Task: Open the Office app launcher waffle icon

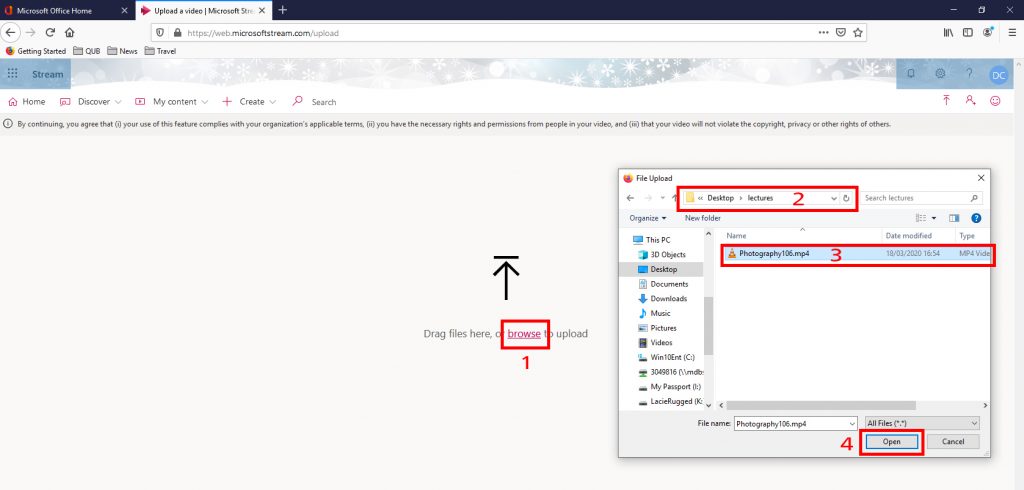Action: click(x=13, y=74)
